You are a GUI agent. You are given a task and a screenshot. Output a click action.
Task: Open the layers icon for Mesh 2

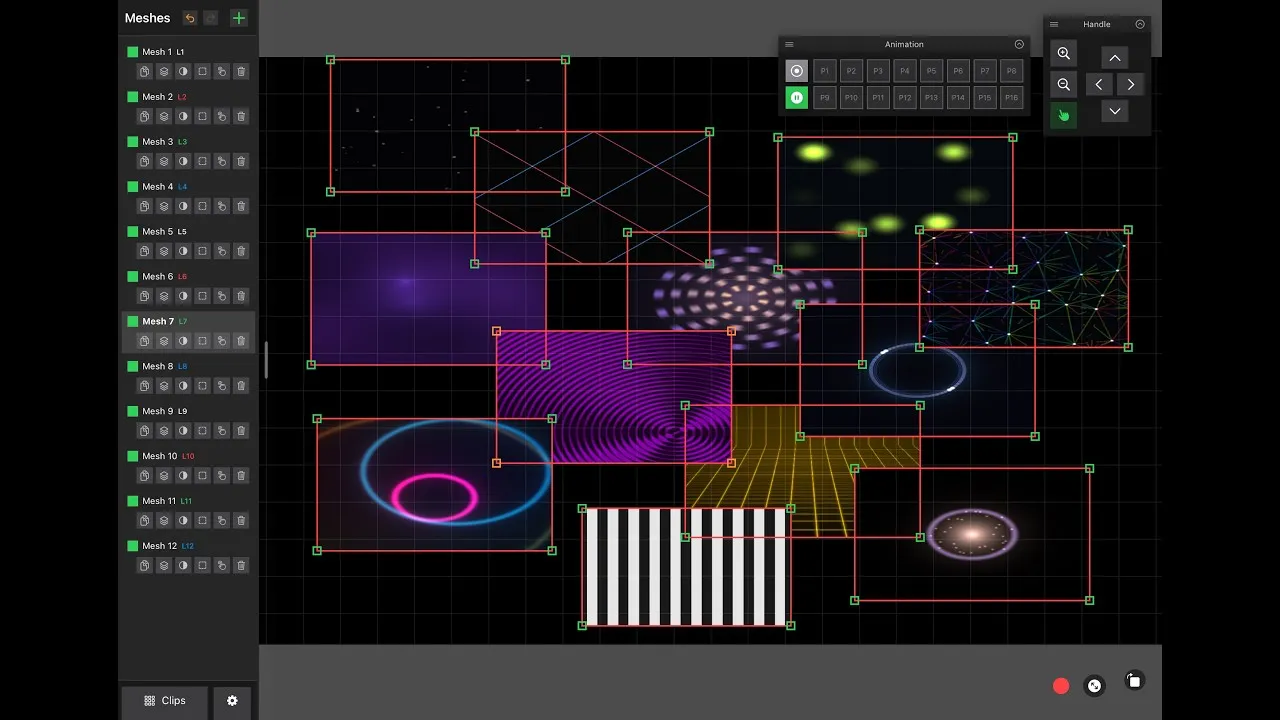click(164, 116)
